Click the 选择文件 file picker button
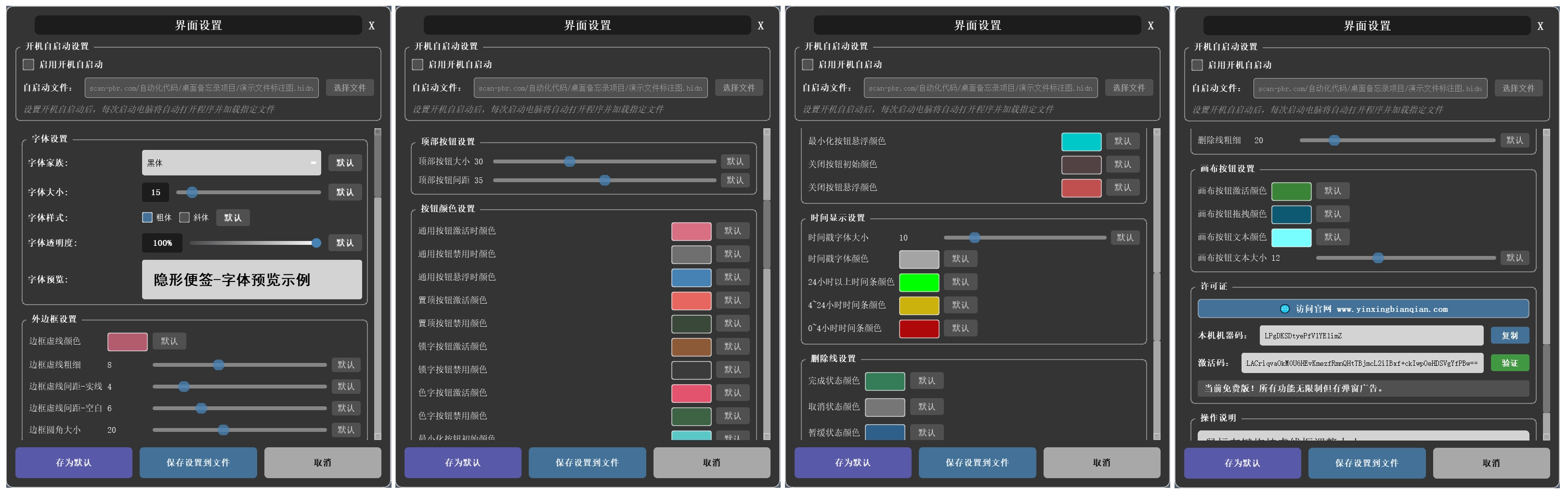This screenshot has width=1568, height=495. pos(350,87)
